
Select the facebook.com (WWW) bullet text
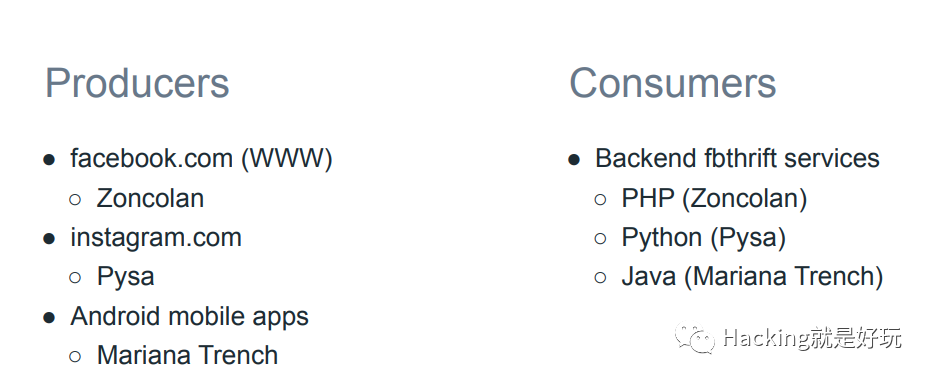[201, 159]
